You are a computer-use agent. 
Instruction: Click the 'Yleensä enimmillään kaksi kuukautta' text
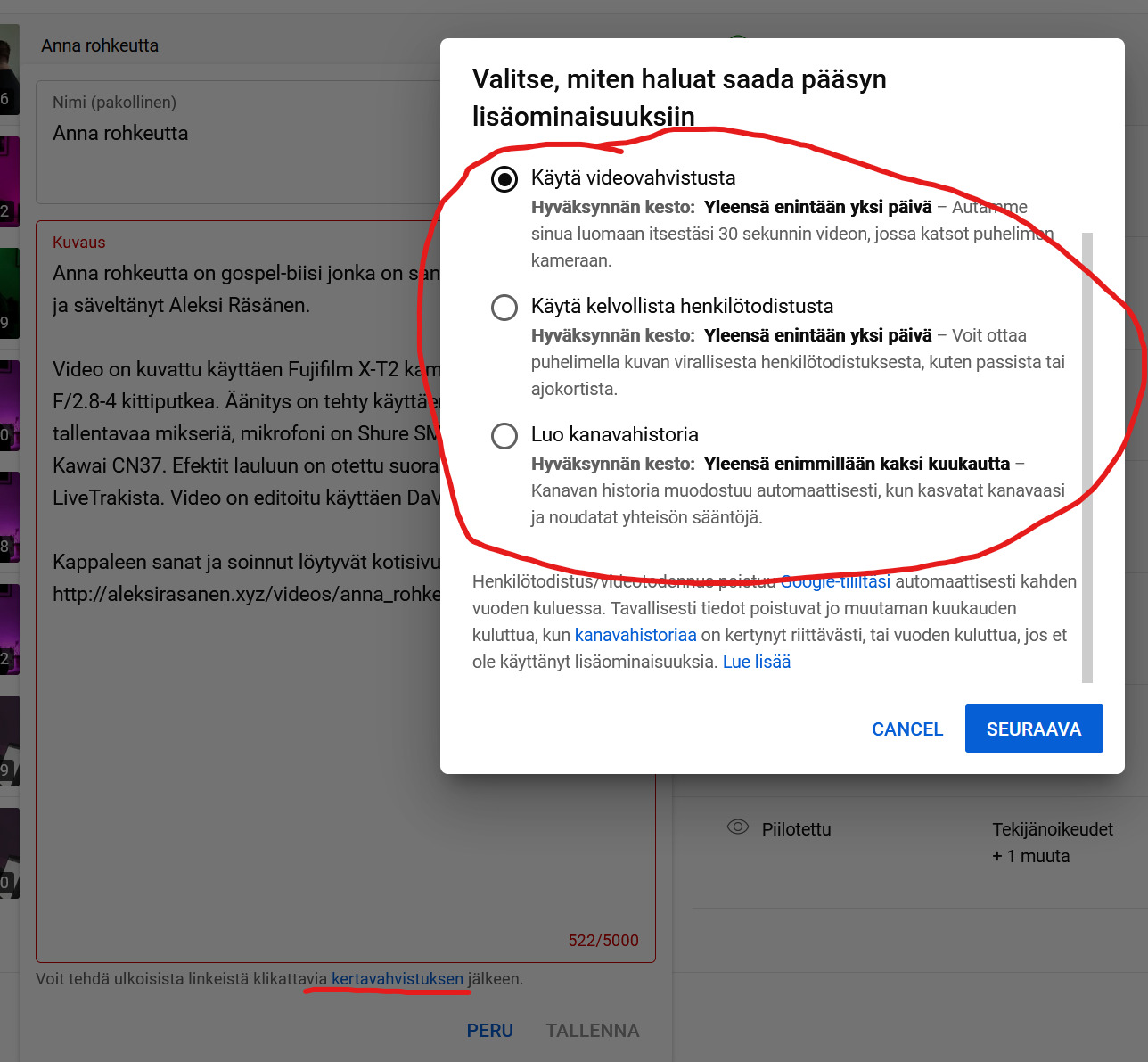(857, 464)
